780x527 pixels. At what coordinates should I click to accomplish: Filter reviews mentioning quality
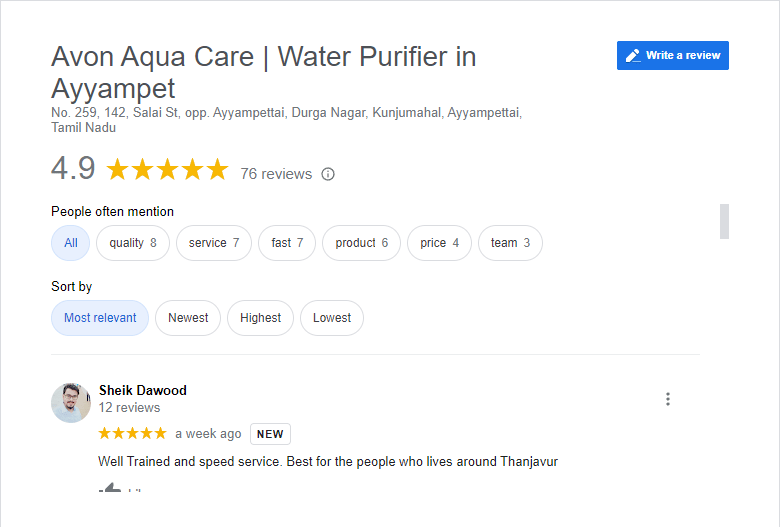pos(133,243)
